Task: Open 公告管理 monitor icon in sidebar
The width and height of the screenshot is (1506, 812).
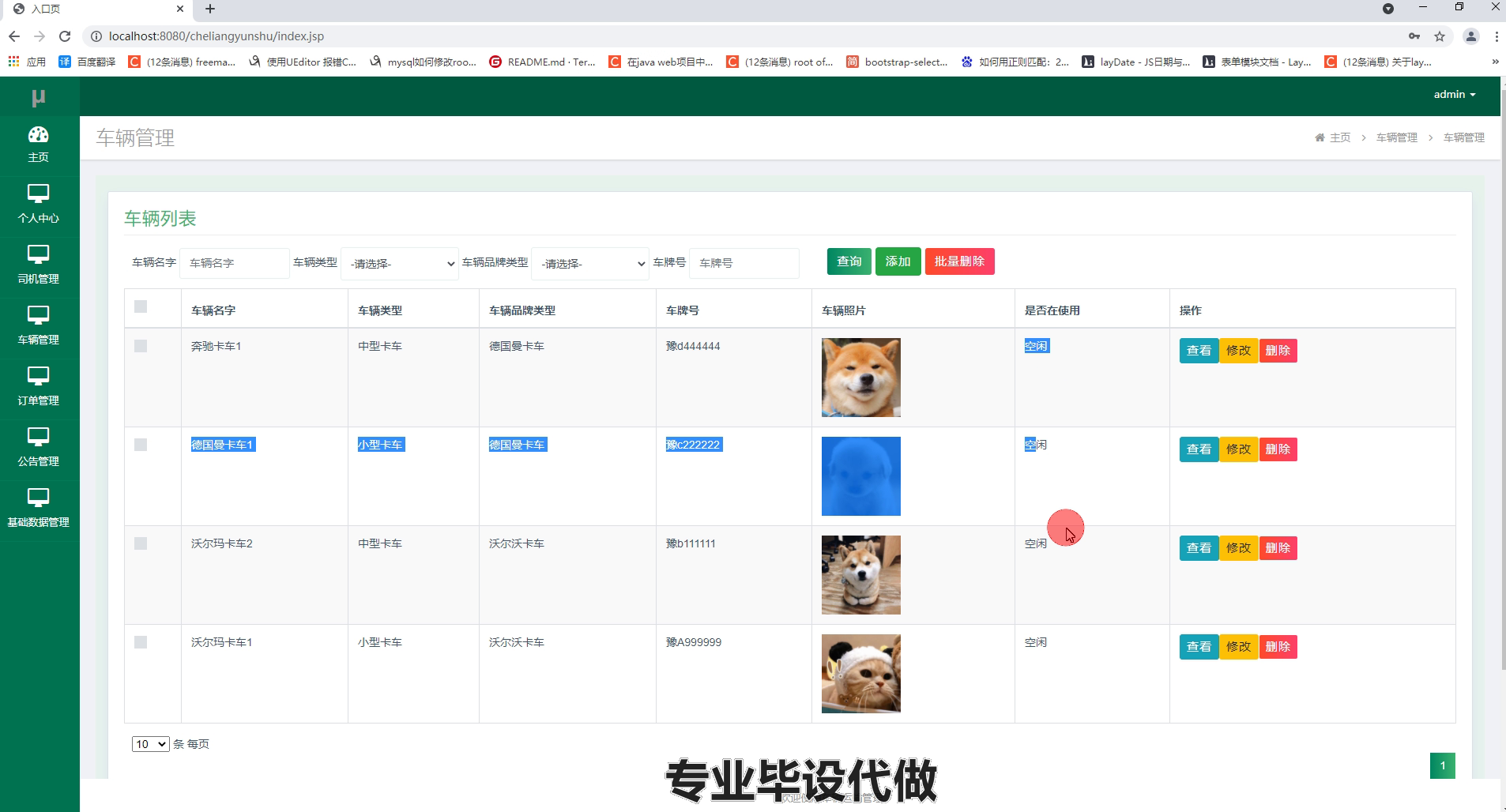Action: point(38,437)
